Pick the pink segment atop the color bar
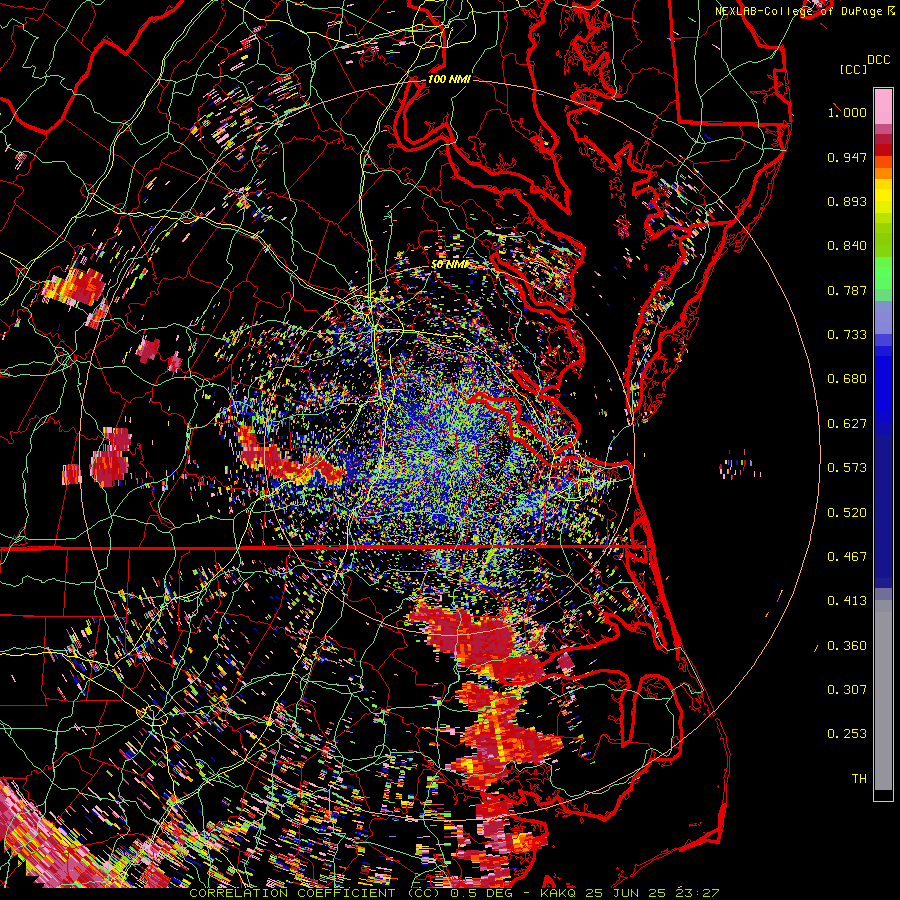This screenshot has width=900, height=900. 883,107
